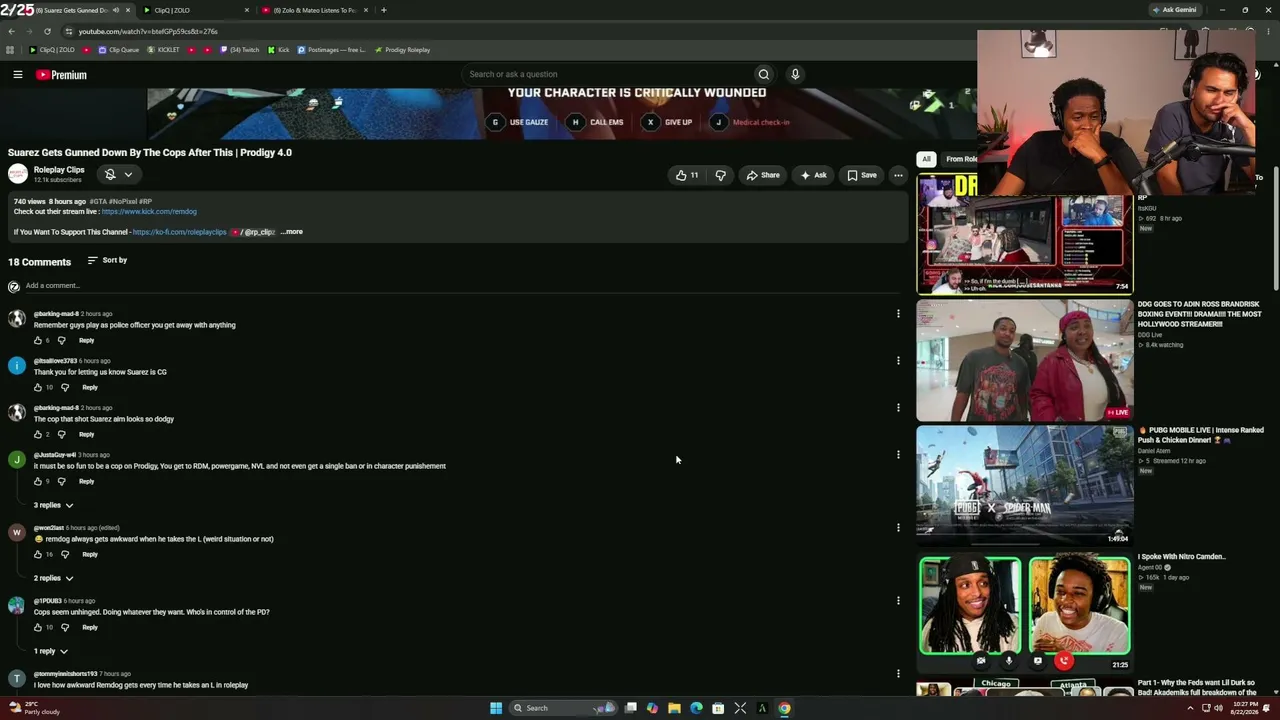The width and height of the screenshot is (1280, 720).
Task: Open options for the 'remdog always gets awkward' comment
Action: click(x=898, y=528)
